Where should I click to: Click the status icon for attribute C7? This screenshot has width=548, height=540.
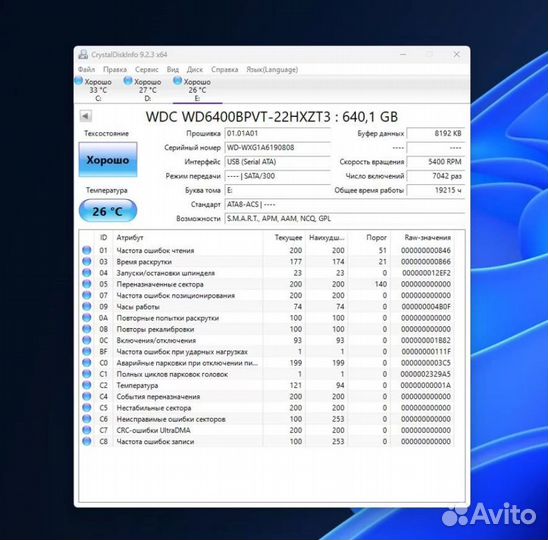point(87,430)
